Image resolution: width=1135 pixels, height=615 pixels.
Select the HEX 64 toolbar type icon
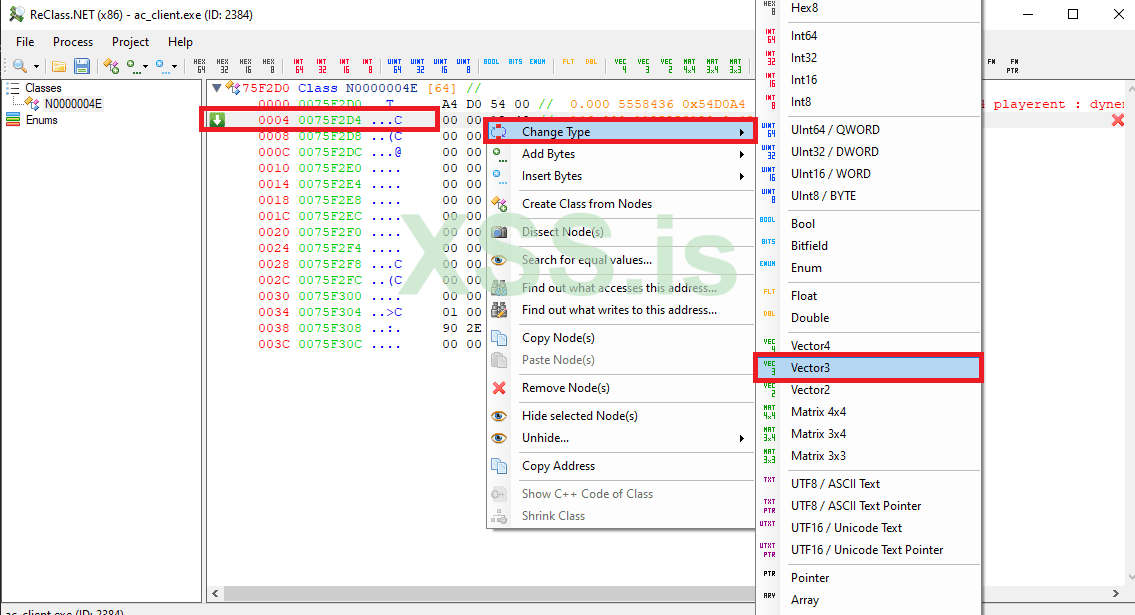(200, 66)
